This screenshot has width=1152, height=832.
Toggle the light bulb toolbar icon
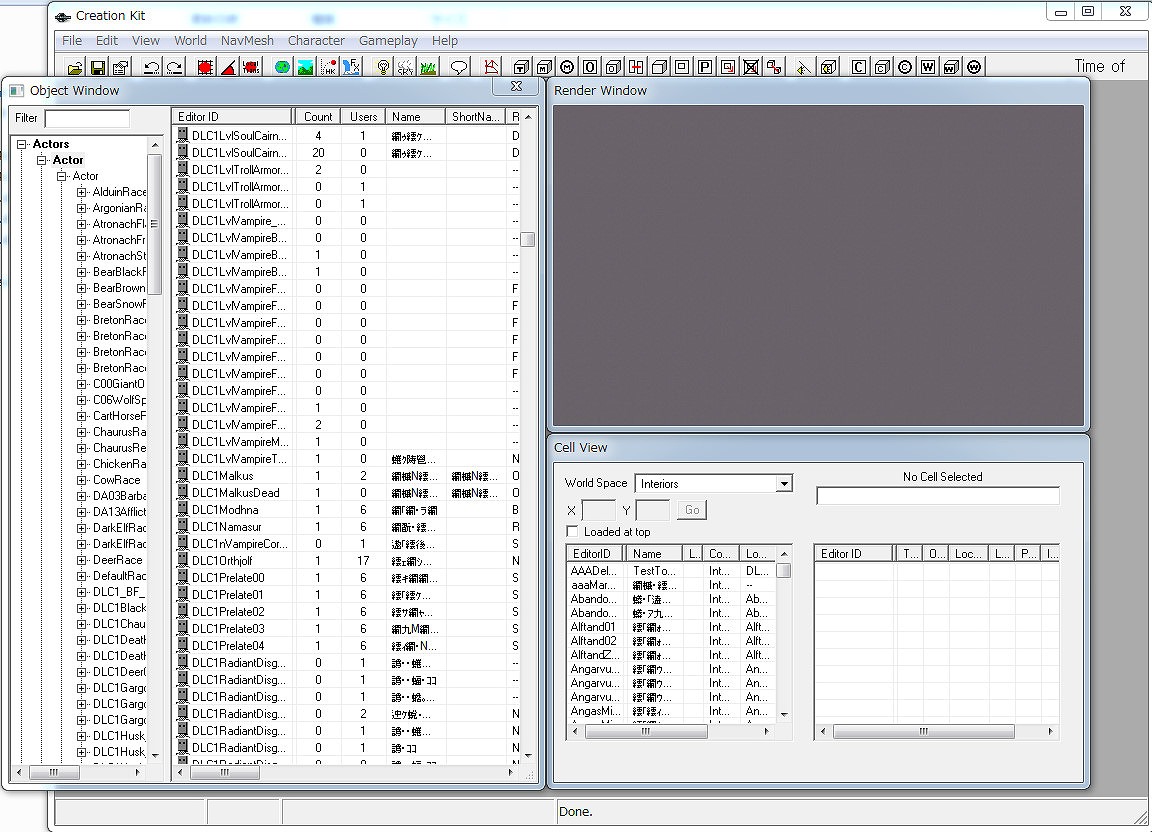coord(383,68)
